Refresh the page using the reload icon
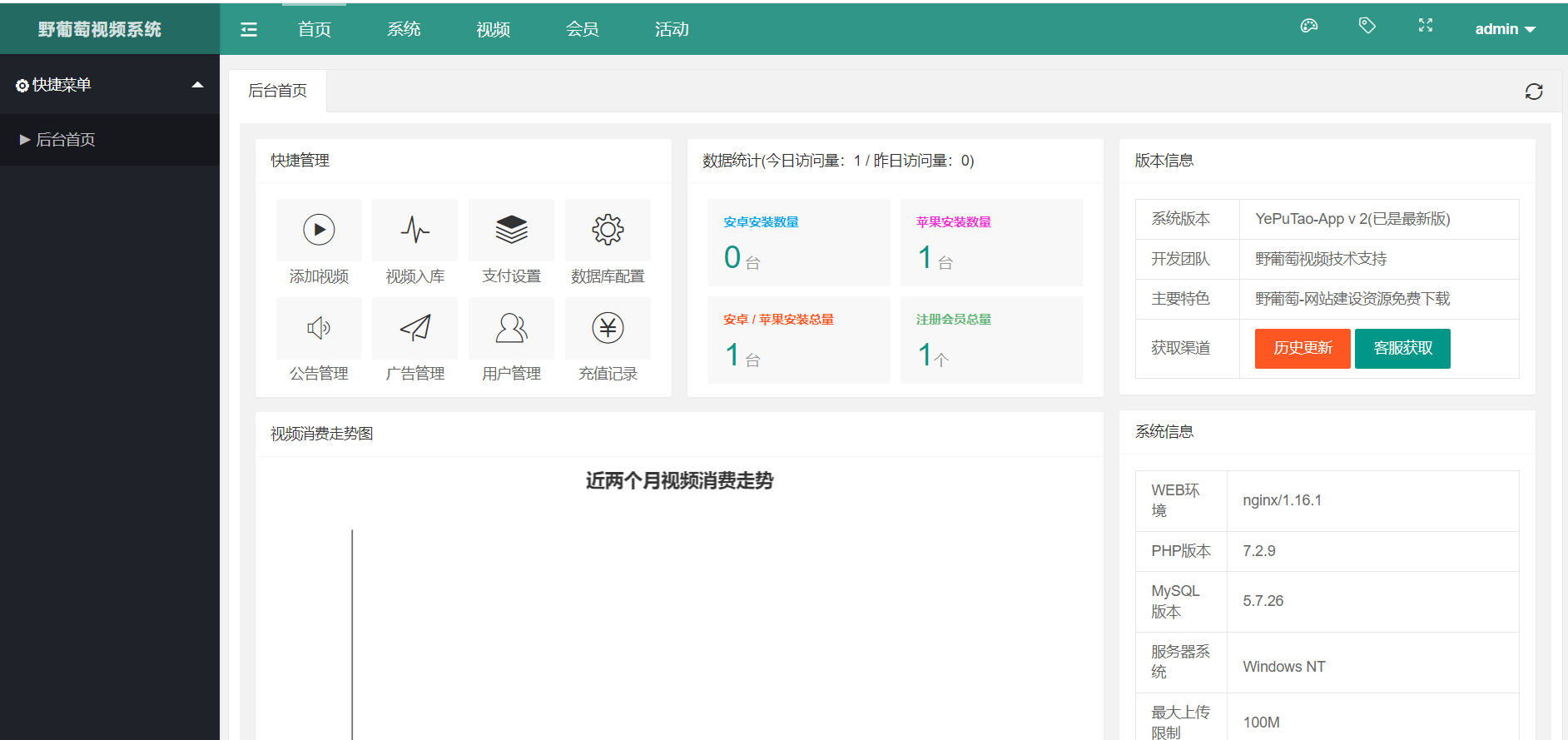Screen dimensions: 1568x740 point(1534,92)
